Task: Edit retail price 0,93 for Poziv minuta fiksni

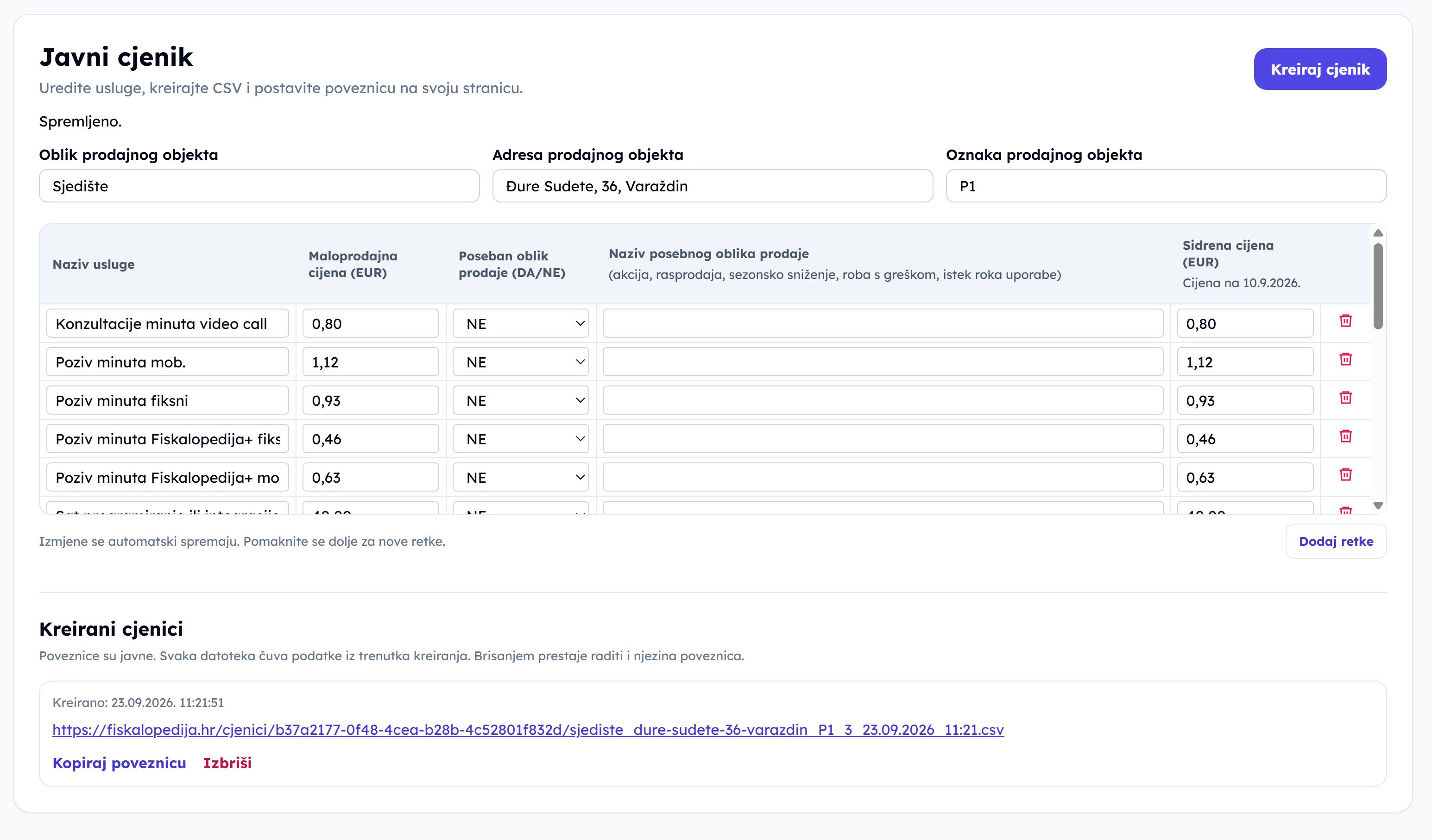Action: click(x=371, y=401)
